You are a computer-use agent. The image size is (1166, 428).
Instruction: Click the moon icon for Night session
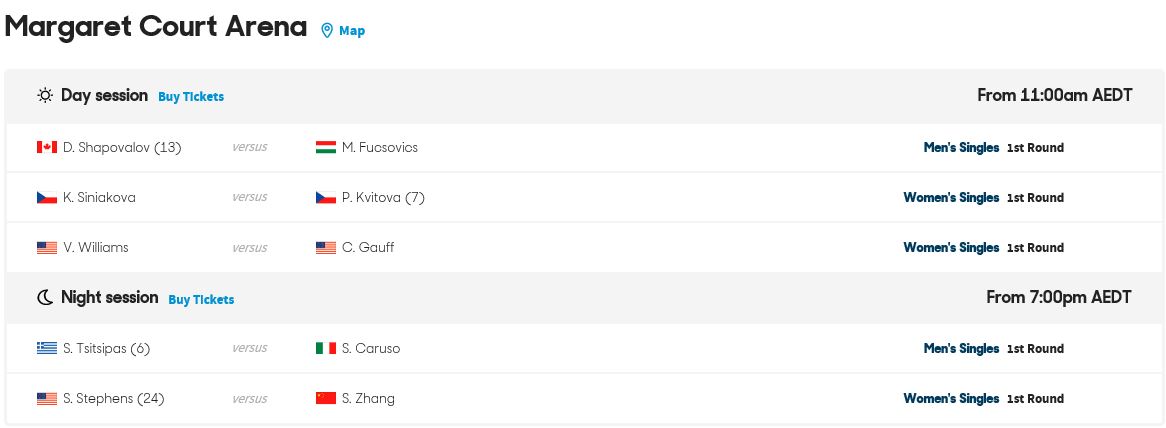tap(45, 297)
